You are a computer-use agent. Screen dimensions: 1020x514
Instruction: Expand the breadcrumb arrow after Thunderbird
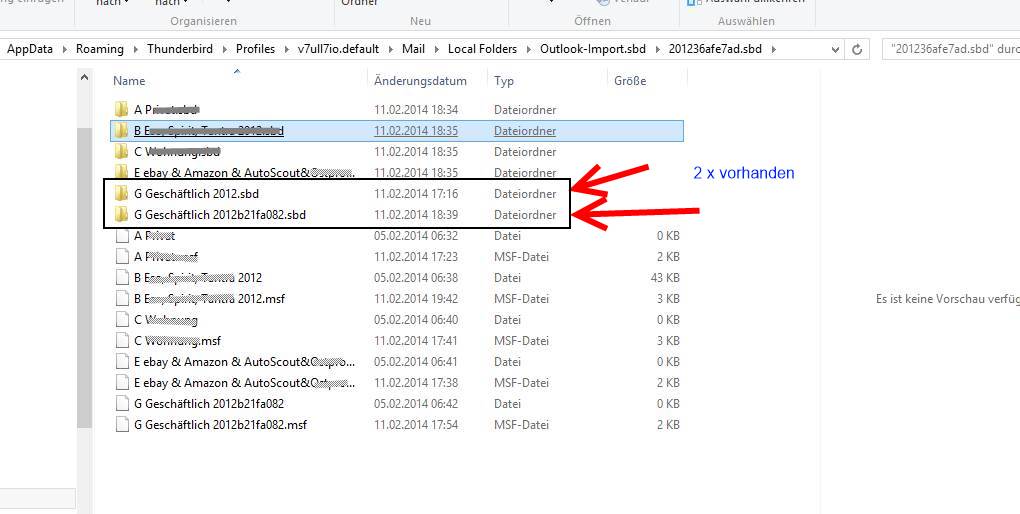click(x=224, y=49)
